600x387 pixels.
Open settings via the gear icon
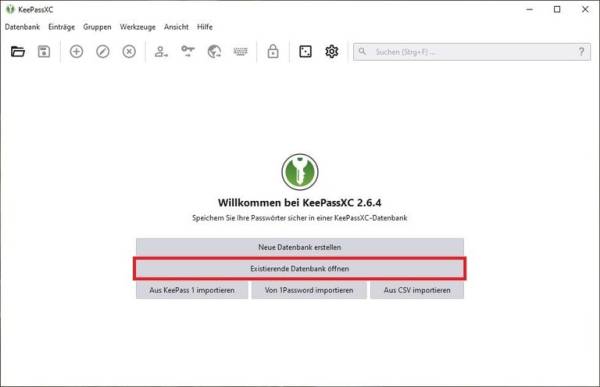click(331, 51)
